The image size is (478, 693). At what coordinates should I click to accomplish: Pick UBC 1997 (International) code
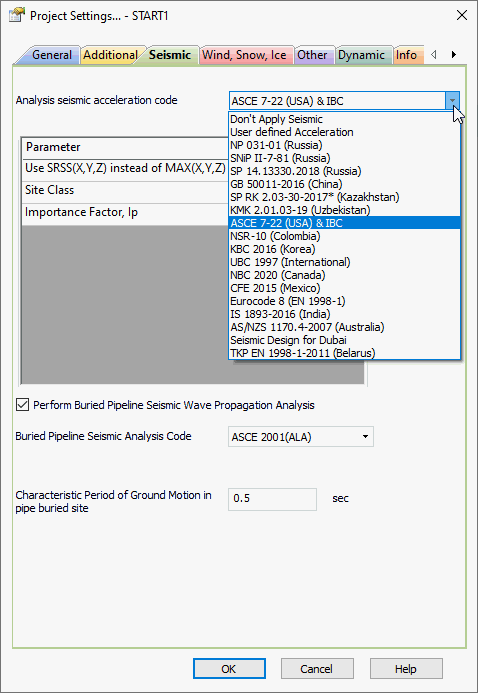point(345,262)
